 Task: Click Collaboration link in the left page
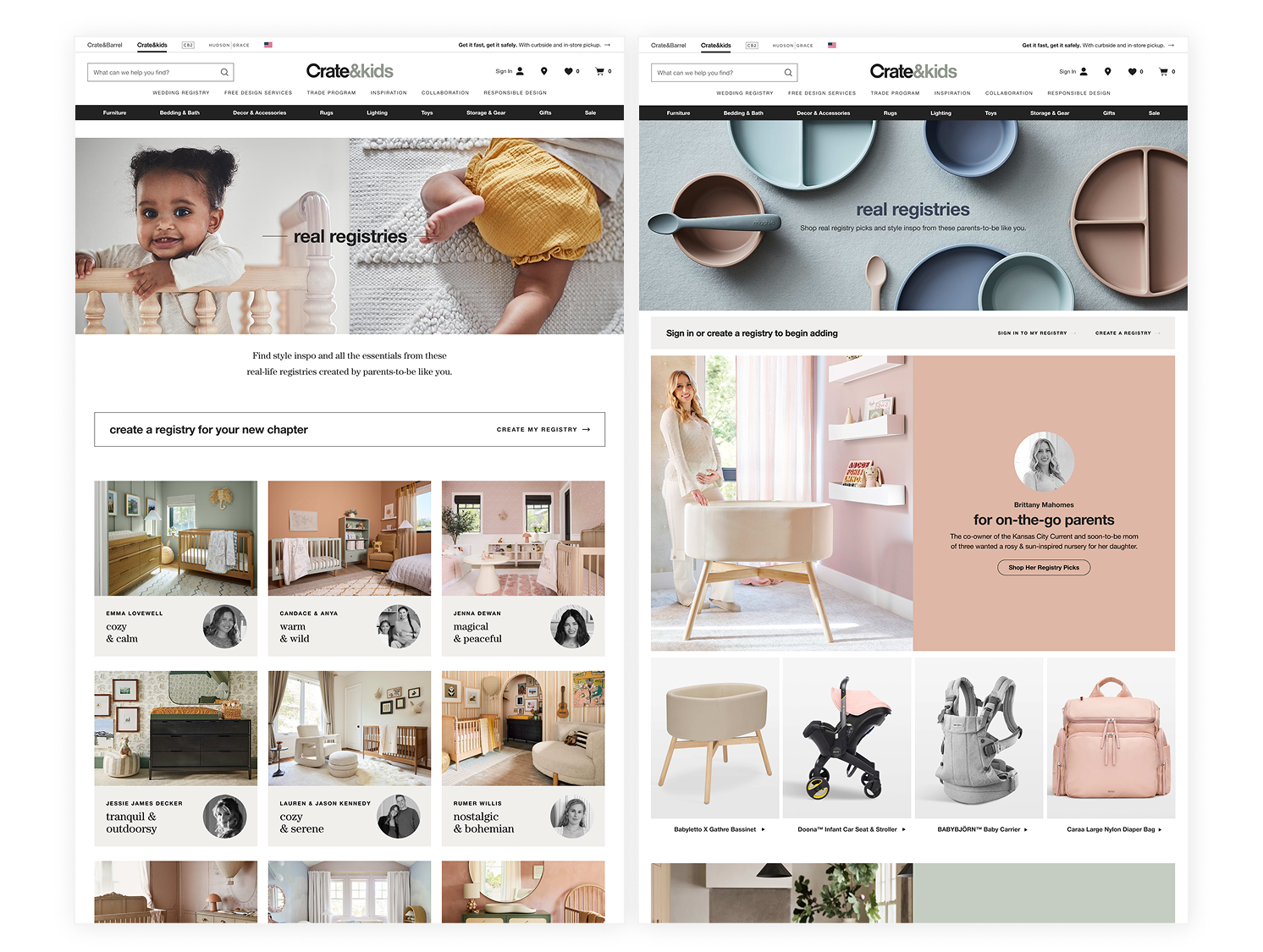(445, 93)
